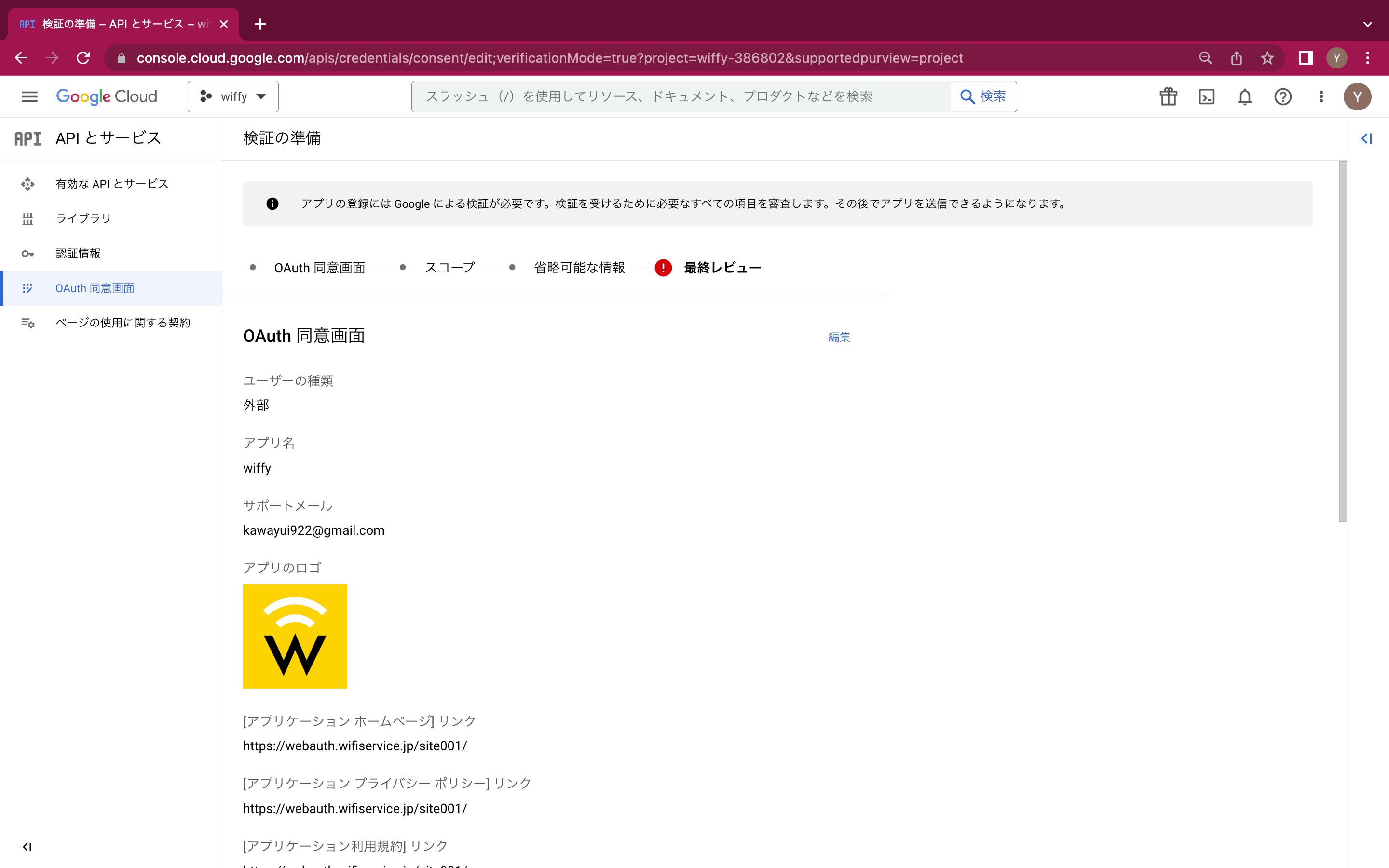The image size is (1389, 868).
Task: Click the info icon in the banner
Action: [x=272, y=204]
